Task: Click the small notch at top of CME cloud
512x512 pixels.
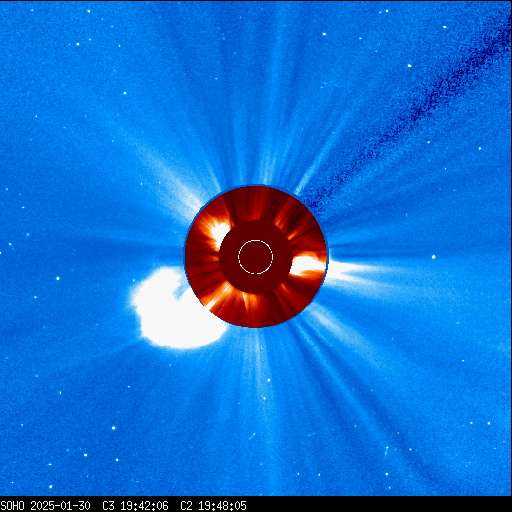Action: (x=177, y=292)
